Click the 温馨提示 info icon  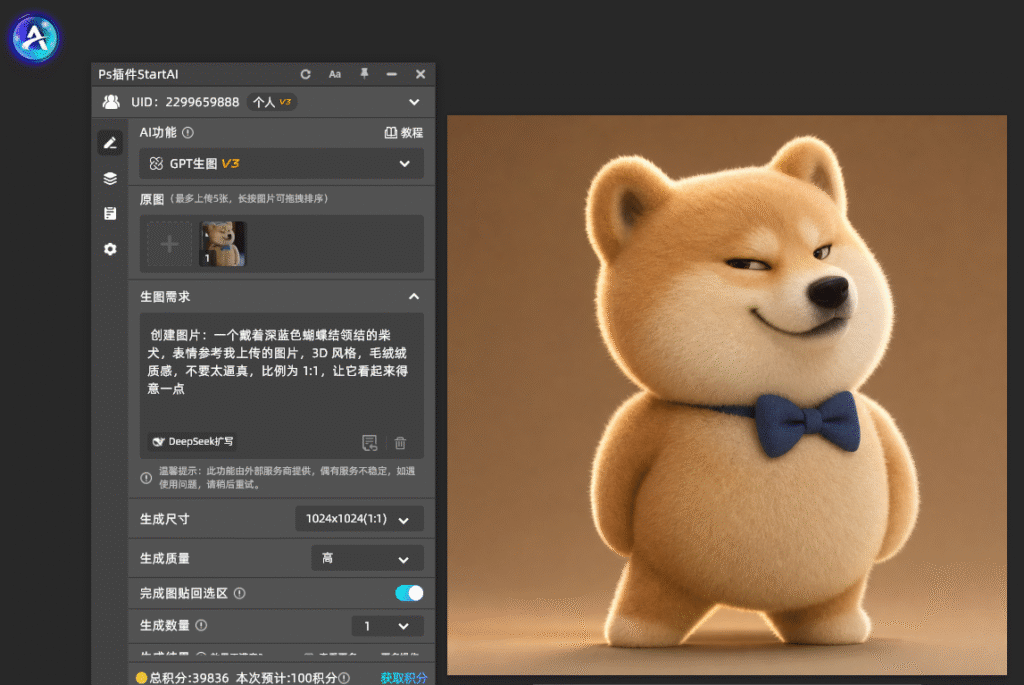[146, 478]
